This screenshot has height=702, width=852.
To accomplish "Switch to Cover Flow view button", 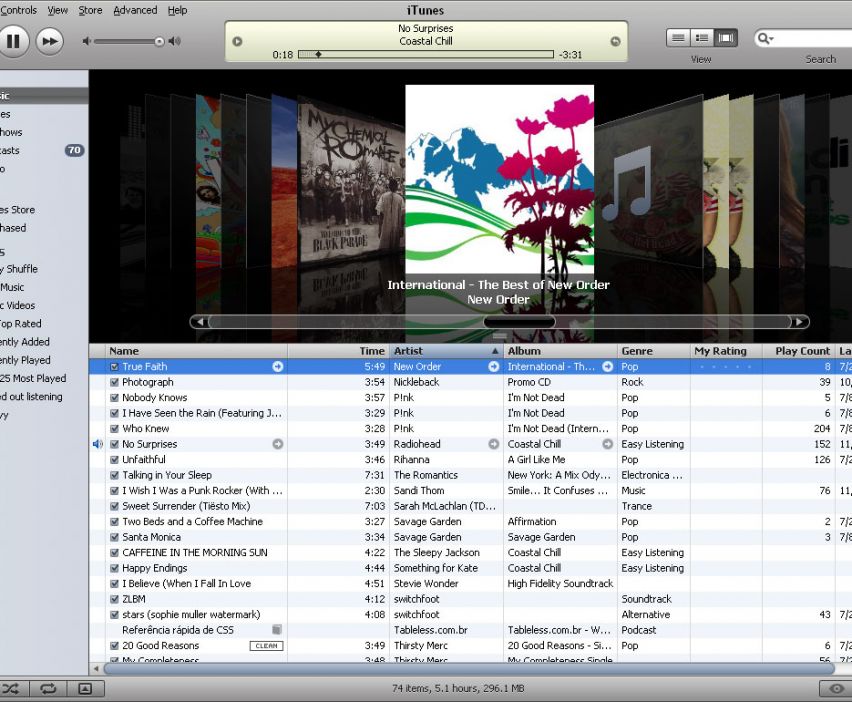I will tap(726, 38).
